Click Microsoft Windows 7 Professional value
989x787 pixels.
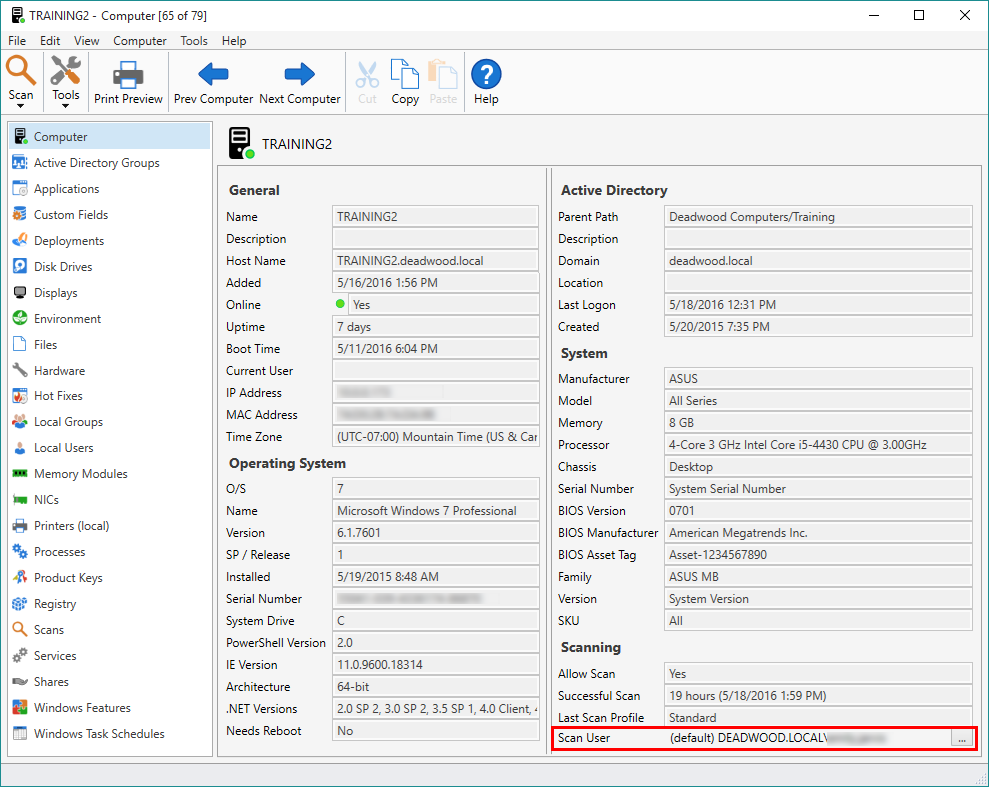tap(435, 510)
